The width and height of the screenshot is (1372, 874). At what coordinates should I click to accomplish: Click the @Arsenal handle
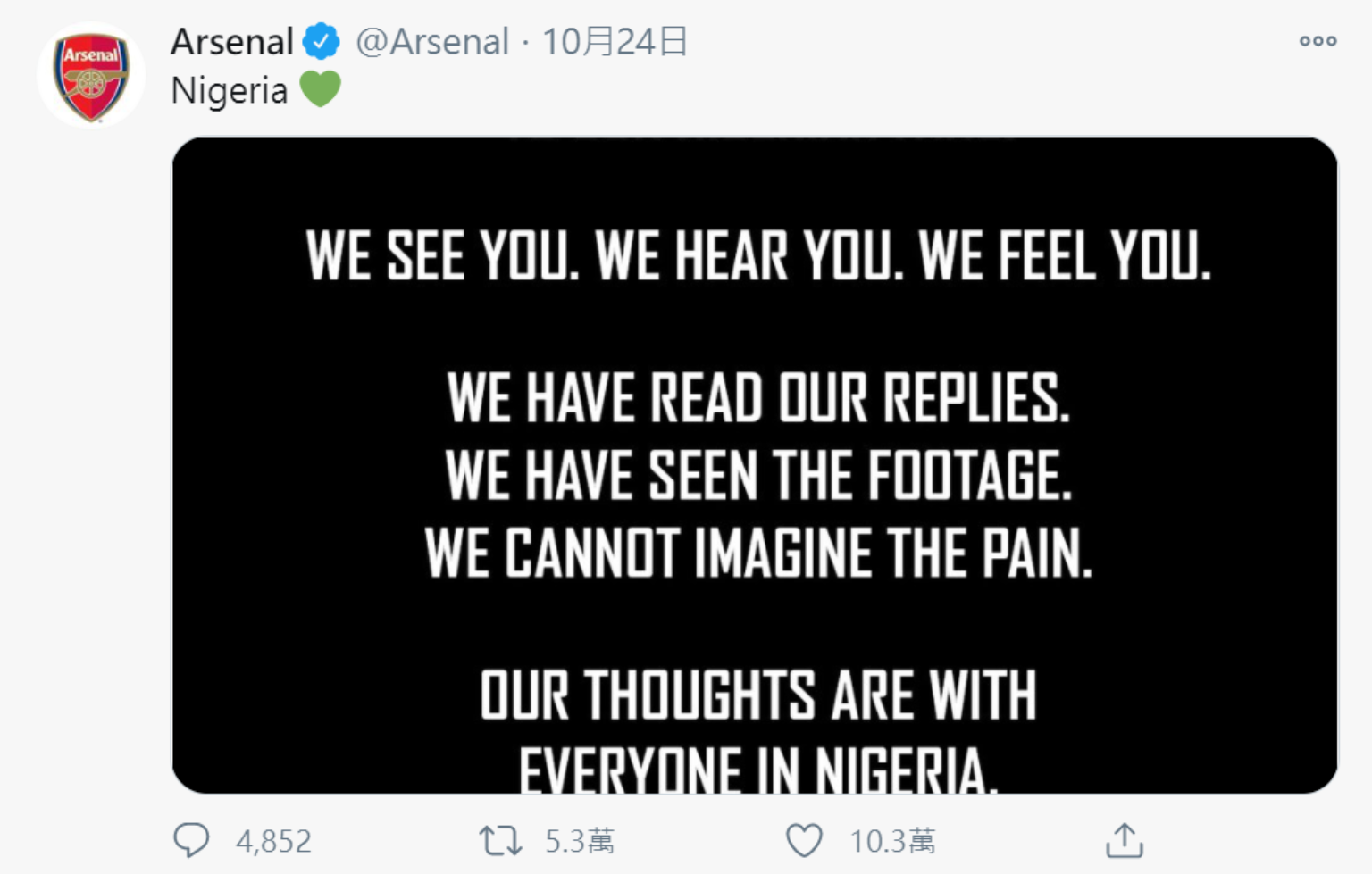(x=432, y=41)
